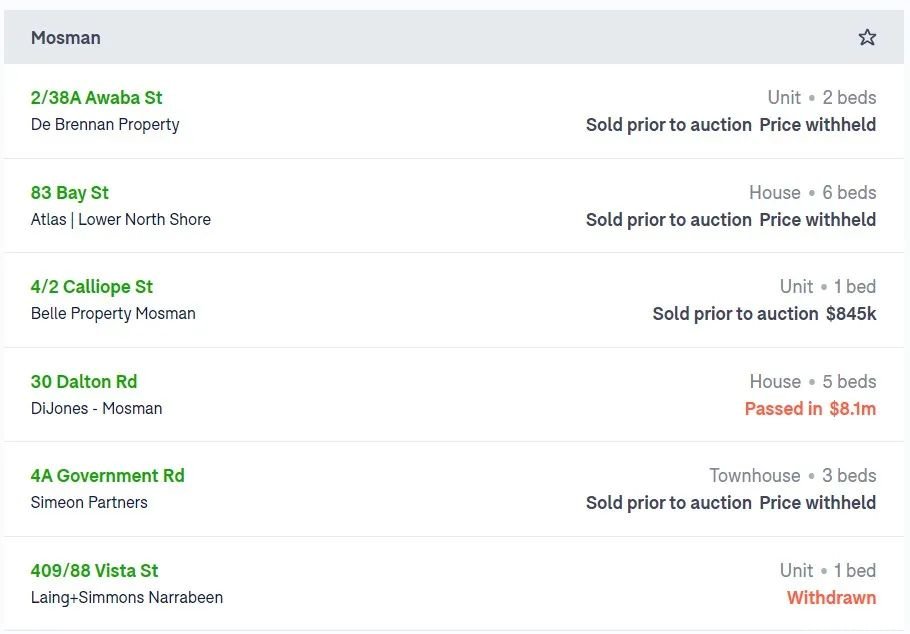
Task: Open the 409/88 Vista St listing
Action: (95, 570)
